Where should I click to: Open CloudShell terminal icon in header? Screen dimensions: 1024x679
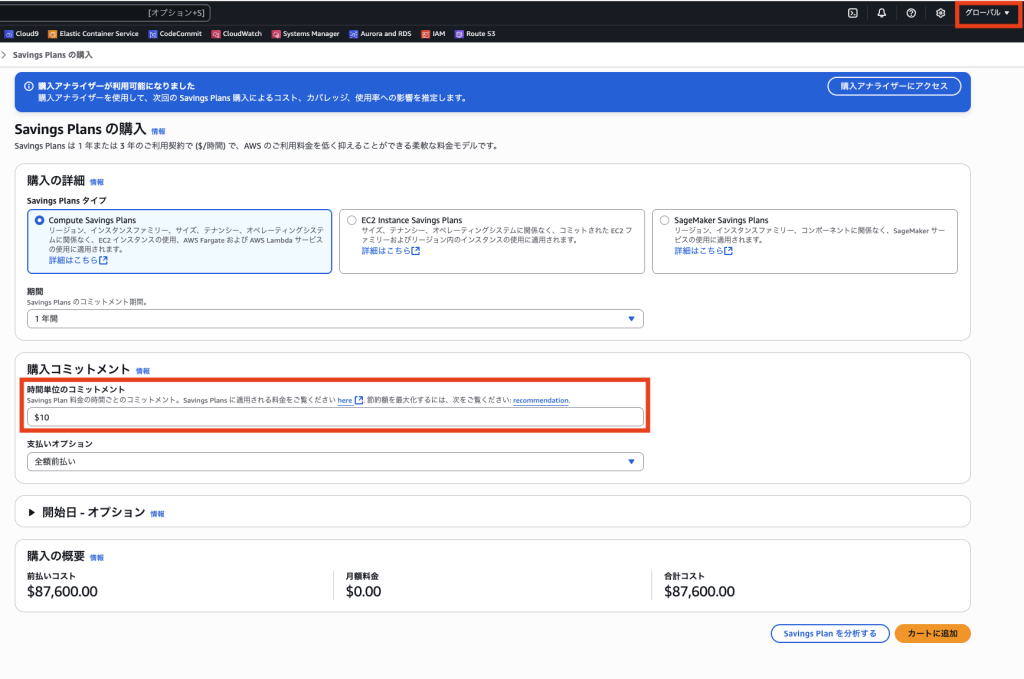852,13
